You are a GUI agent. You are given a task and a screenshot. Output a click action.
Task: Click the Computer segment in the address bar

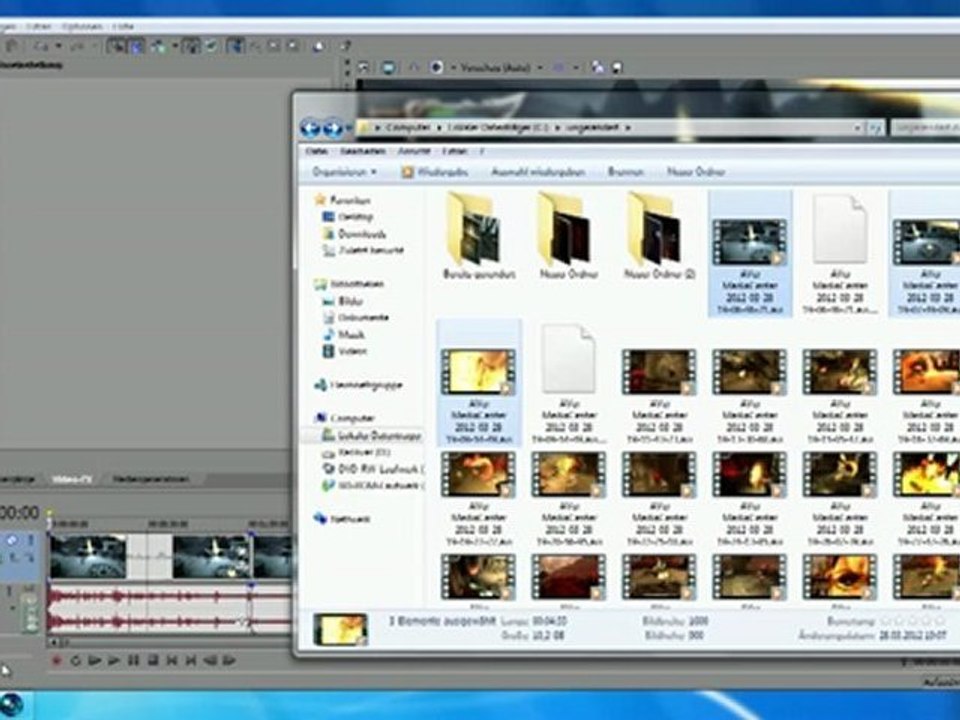click(x=408, y=128)
